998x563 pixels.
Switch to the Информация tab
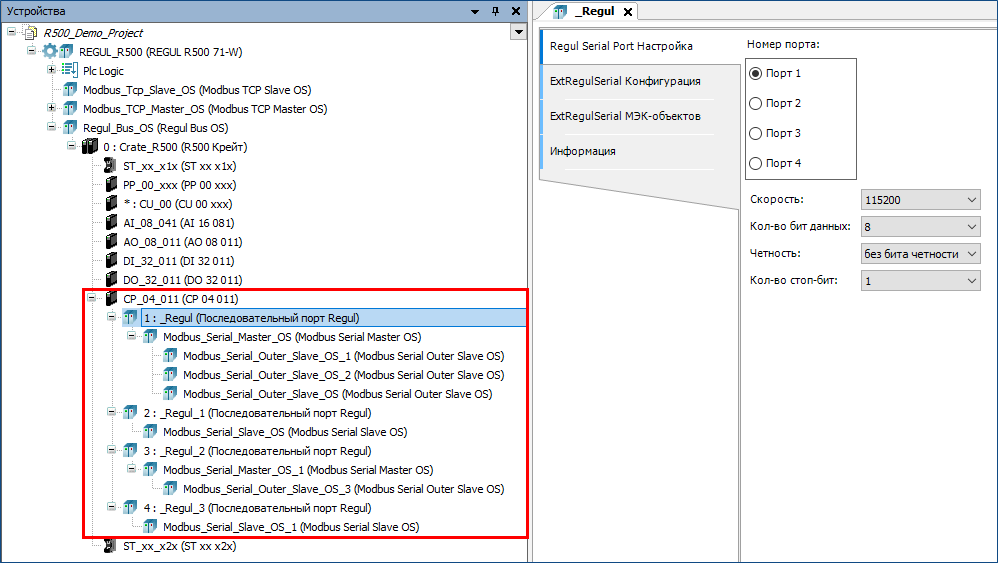582,151
